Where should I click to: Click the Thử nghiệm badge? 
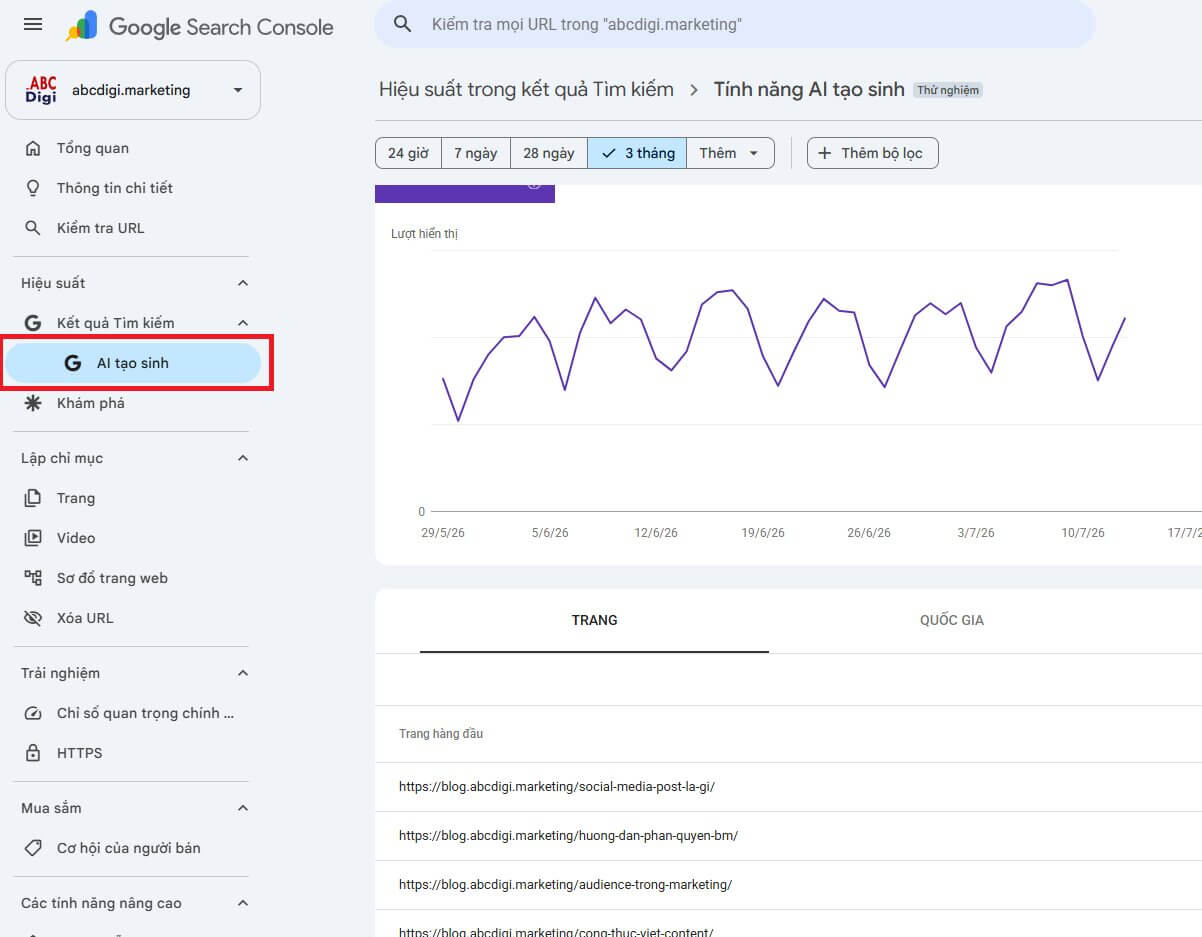948,90
